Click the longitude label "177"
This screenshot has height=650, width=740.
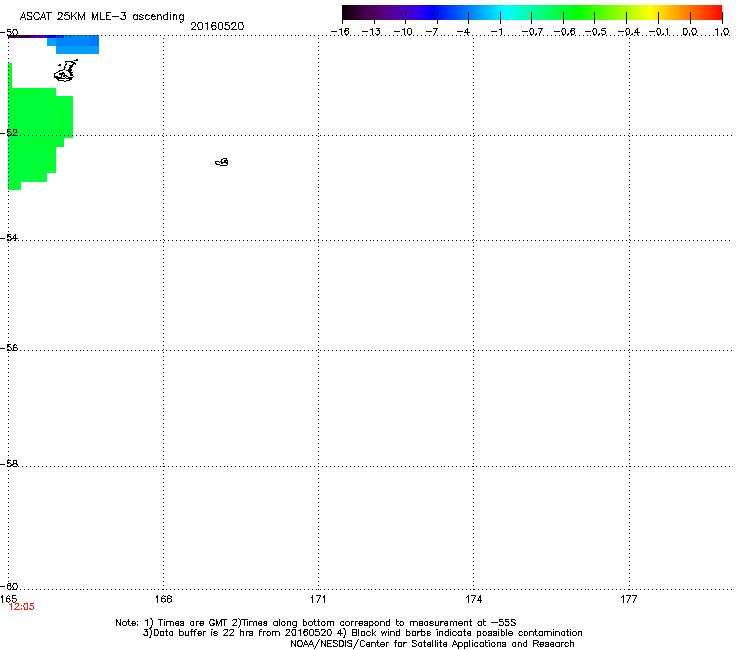629,599
